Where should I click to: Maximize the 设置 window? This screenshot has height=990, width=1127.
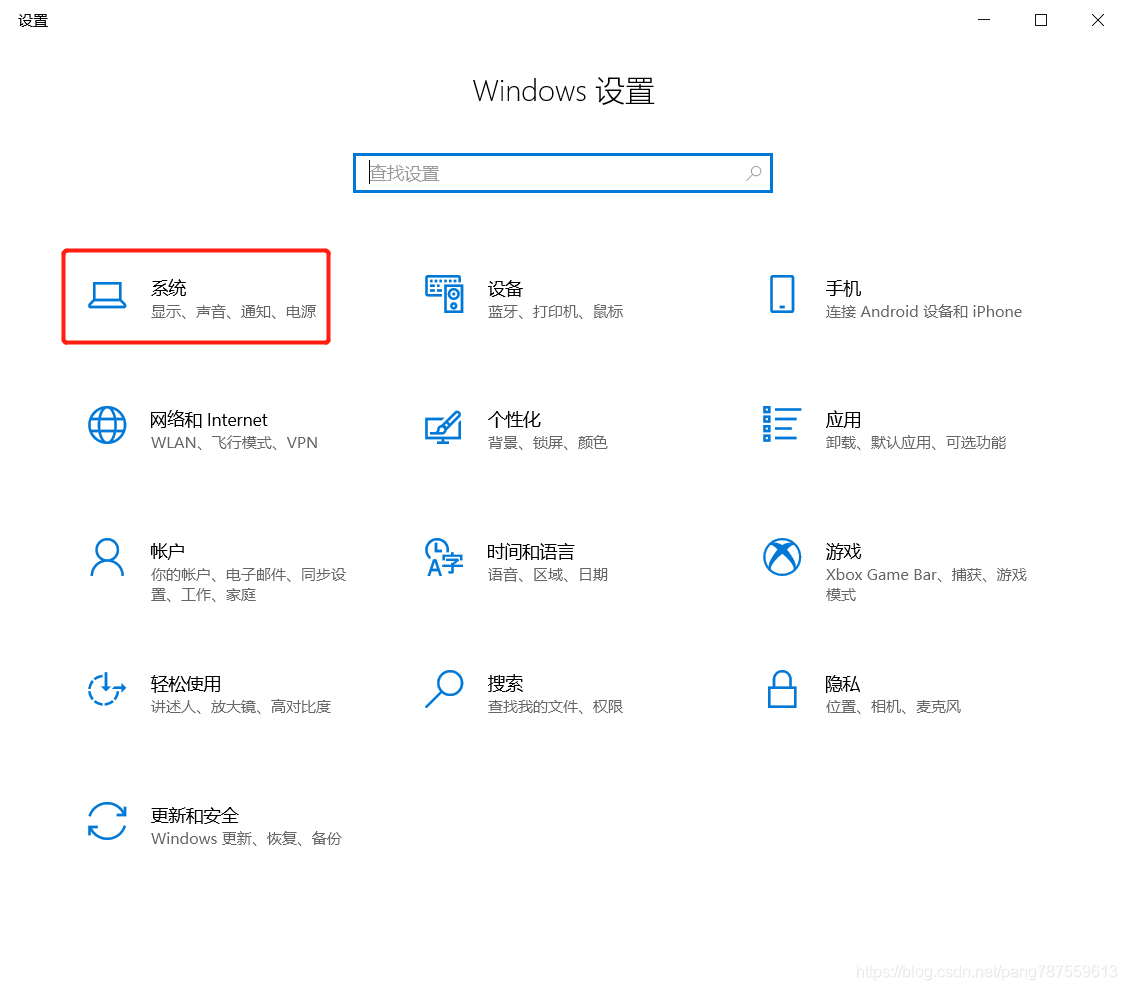click(x=1041, y=20)
